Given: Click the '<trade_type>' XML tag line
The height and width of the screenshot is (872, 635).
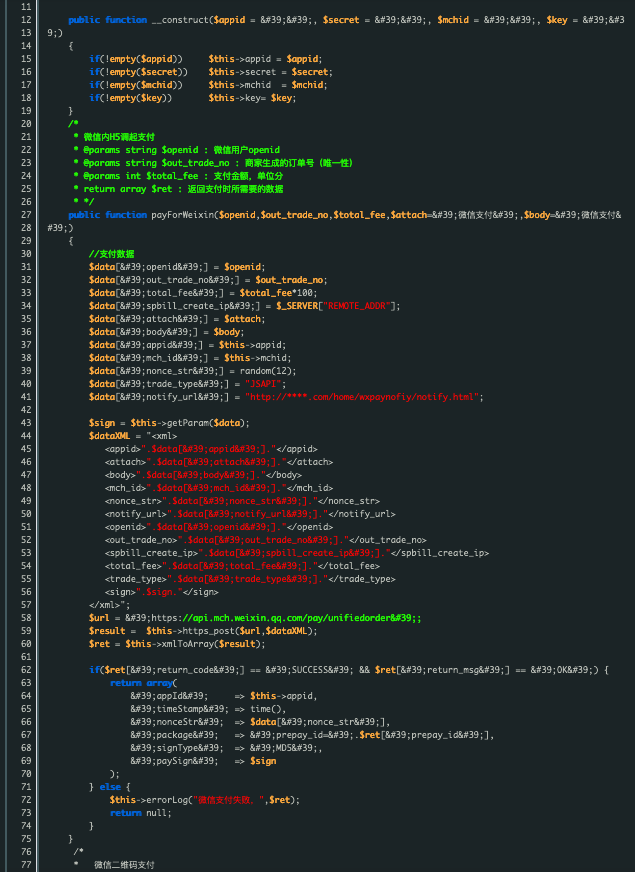Looking at the screenshot, I should pos(250,579).
